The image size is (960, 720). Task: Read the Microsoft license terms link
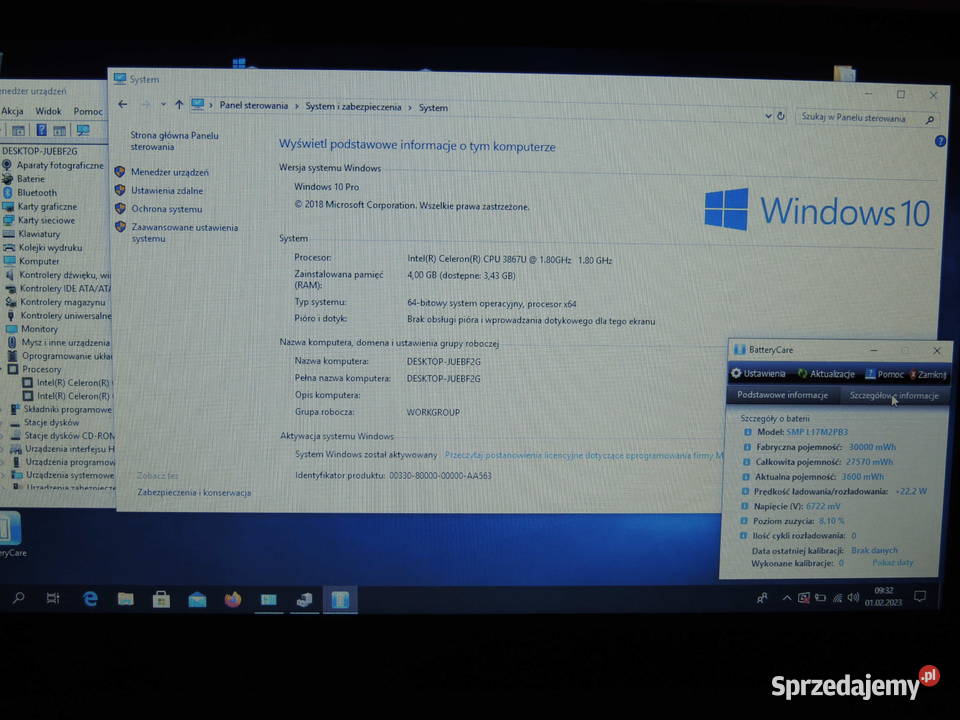[583, 455]
